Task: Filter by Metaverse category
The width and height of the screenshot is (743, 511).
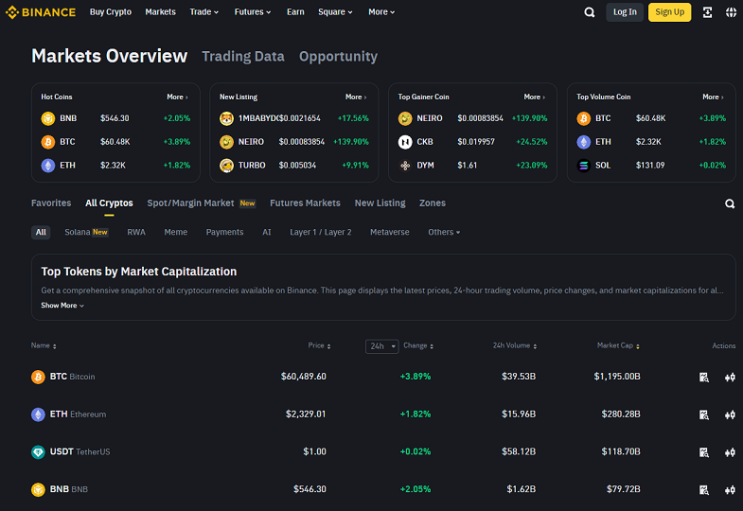Action: click(390, 232)
